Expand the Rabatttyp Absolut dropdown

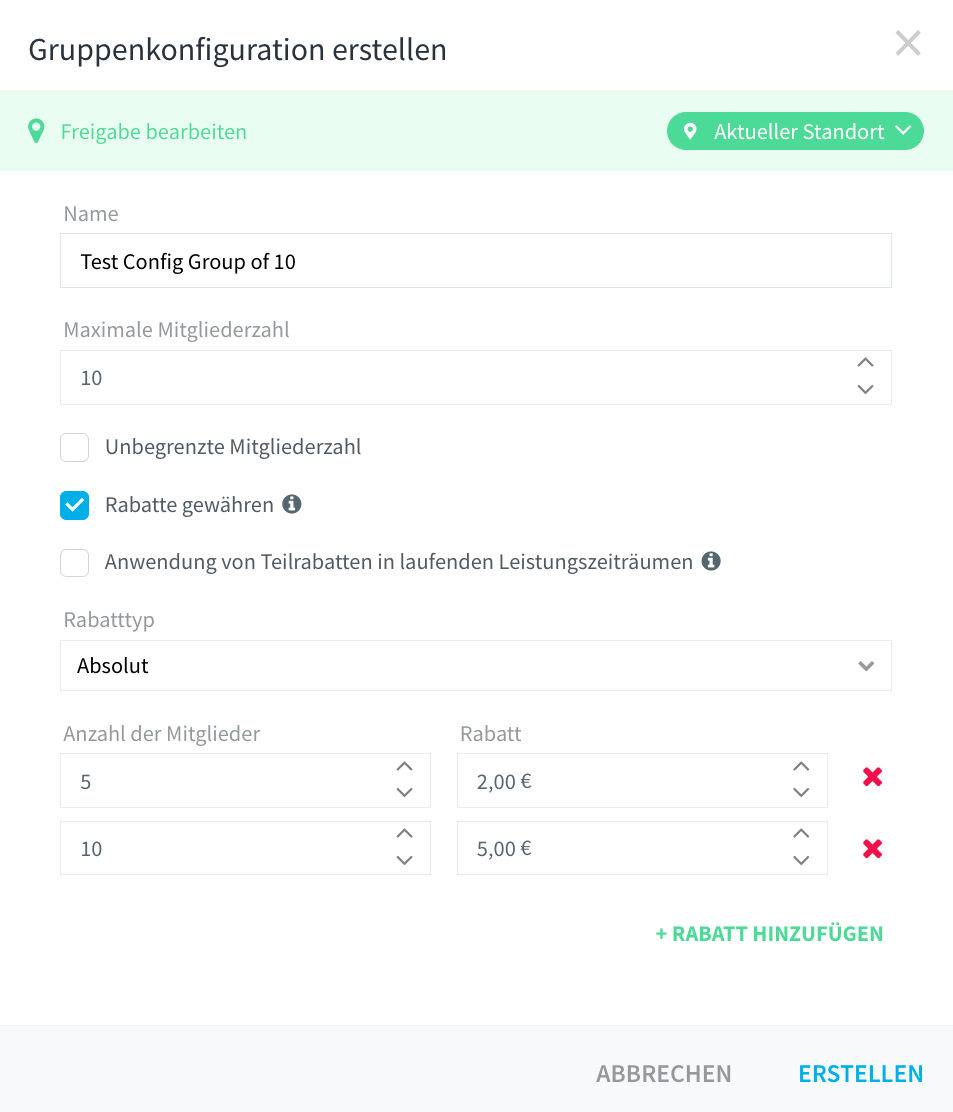[476, 665]
